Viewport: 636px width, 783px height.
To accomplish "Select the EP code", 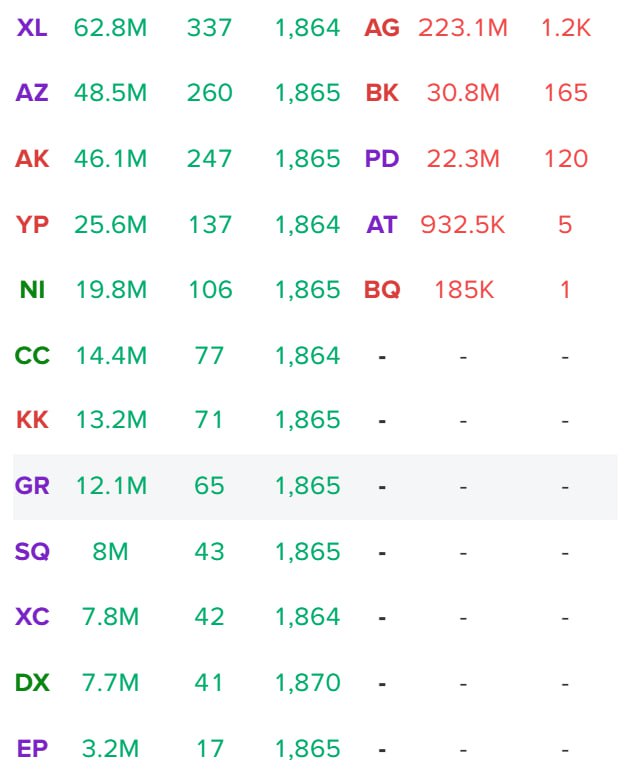I will (x=32, y=748).
